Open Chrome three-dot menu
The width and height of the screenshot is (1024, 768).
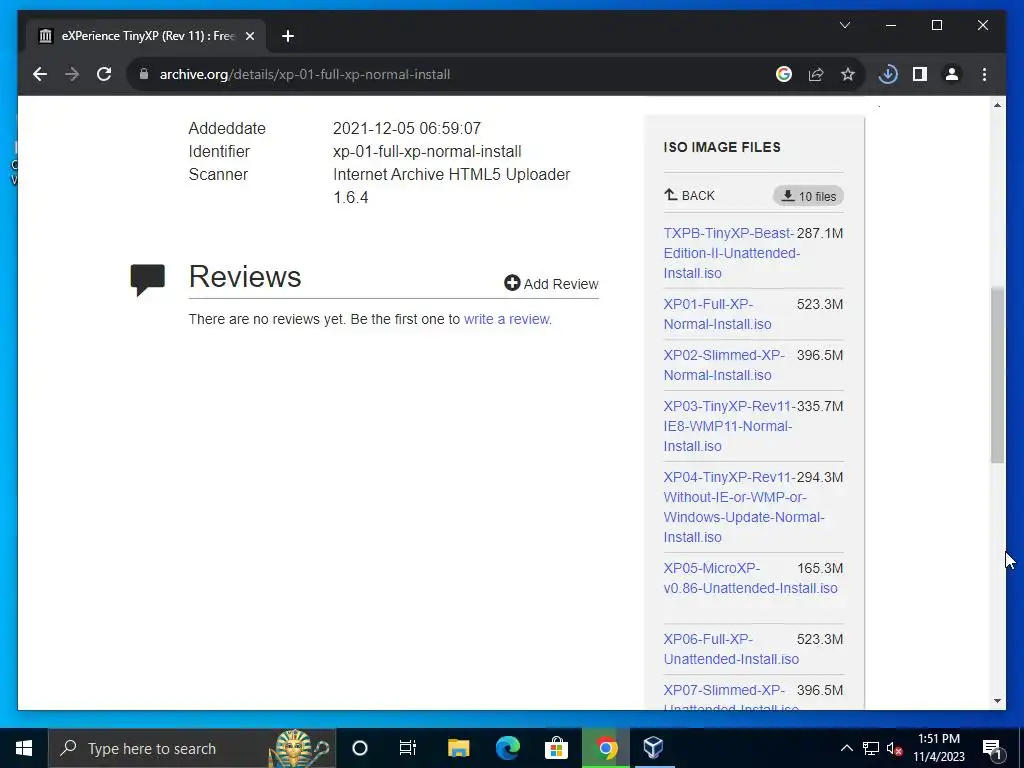pos(984,74)
